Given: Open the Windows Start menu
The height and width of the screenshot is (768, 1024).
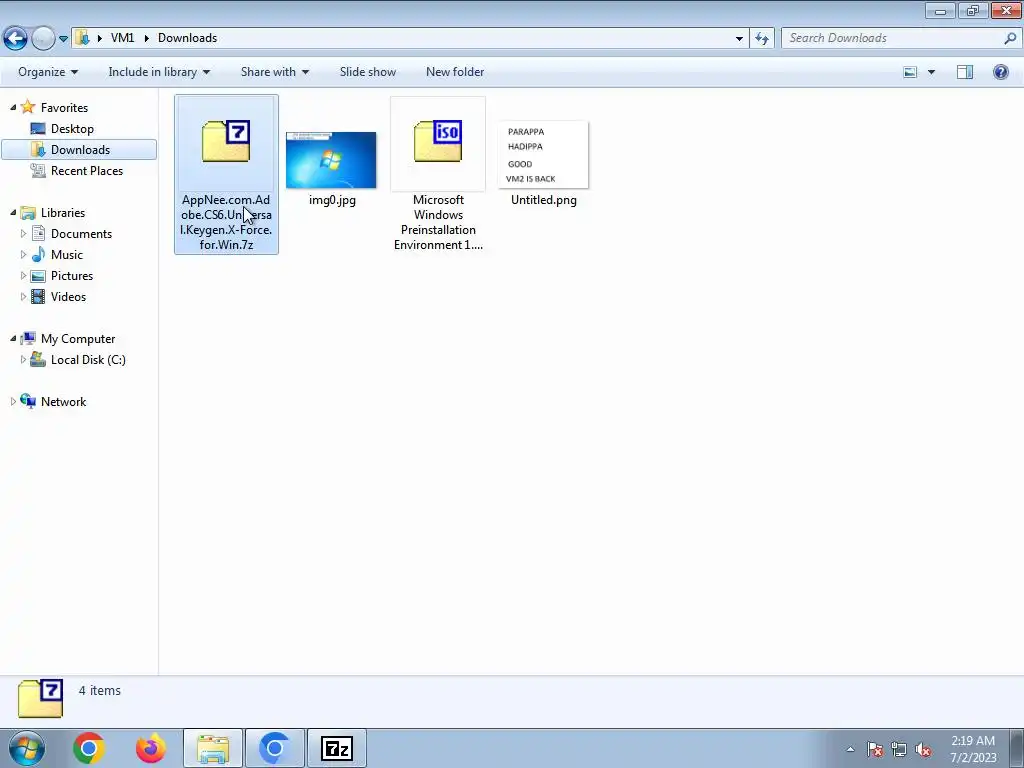Looking at the screenshot, I should point(27,748).
